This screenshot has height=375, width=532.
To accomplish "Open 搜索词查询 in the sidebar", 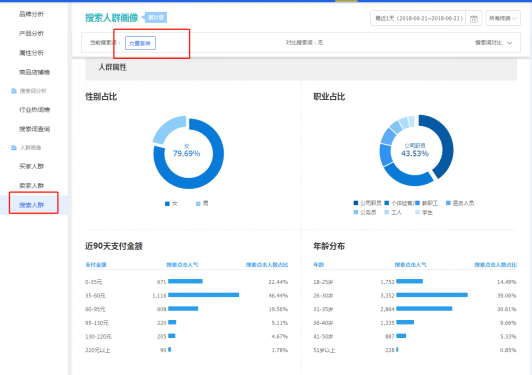I will 34,129.
